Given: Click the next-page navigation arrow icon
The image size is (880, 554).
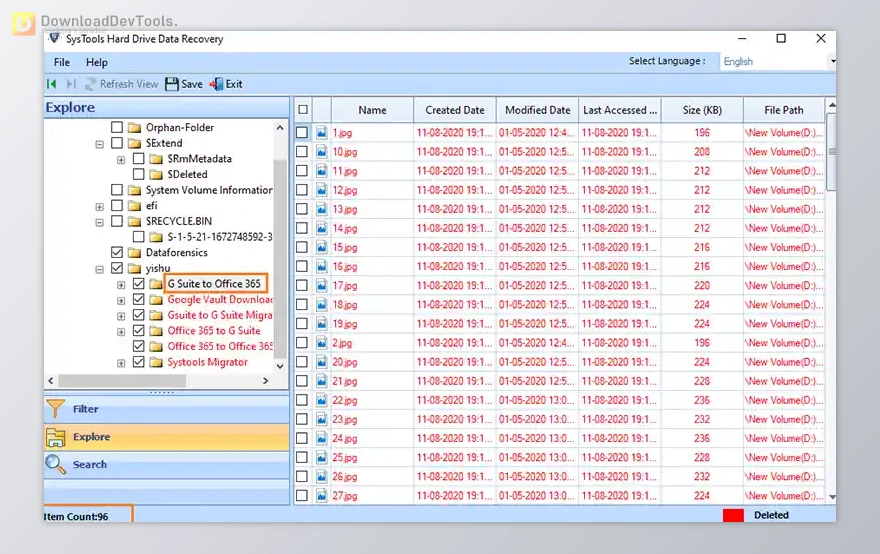Looking at the screenshot, I should [x=71, y=84].
